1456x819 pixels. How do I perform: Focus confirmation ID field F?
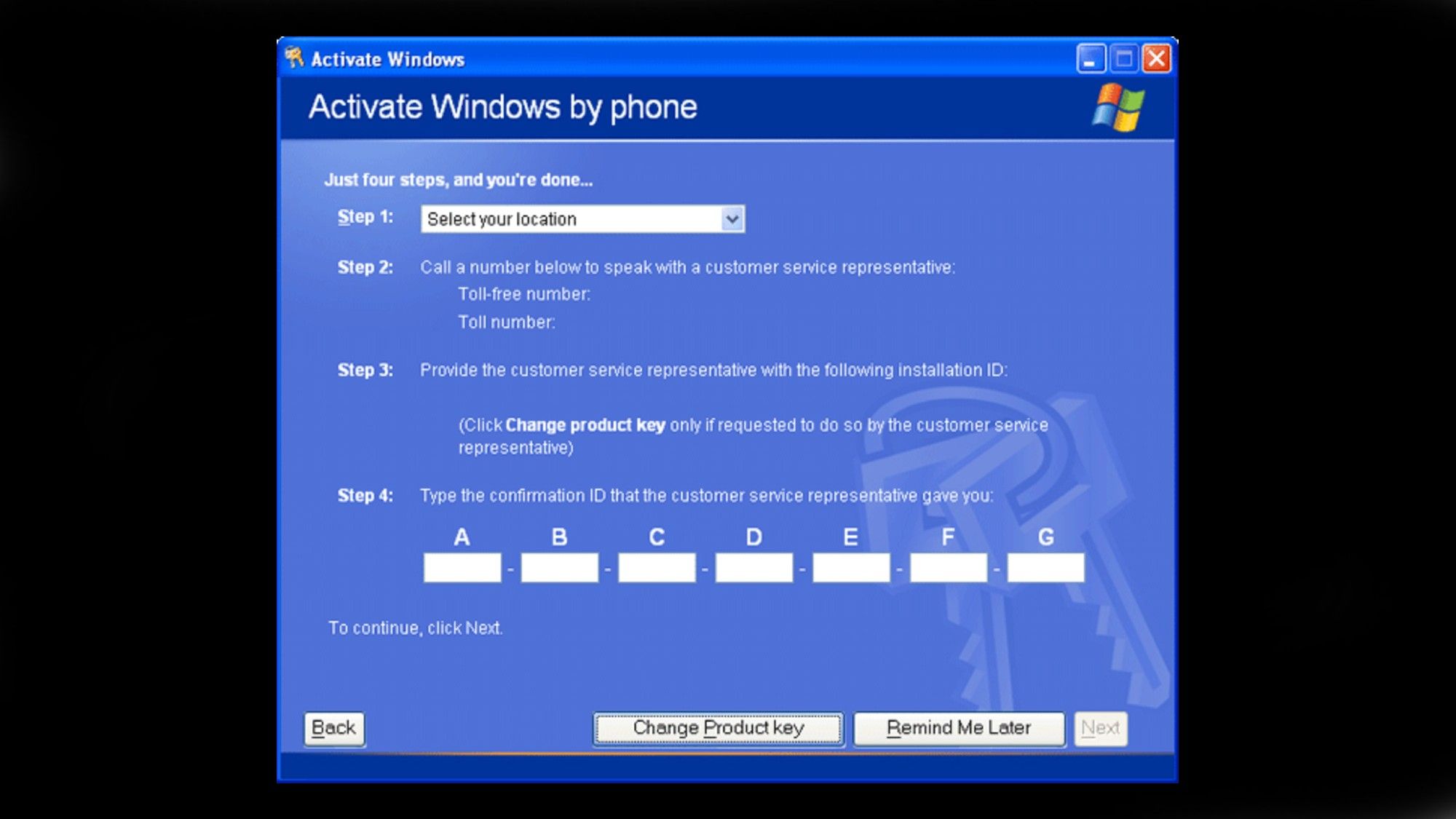point(949,568)
